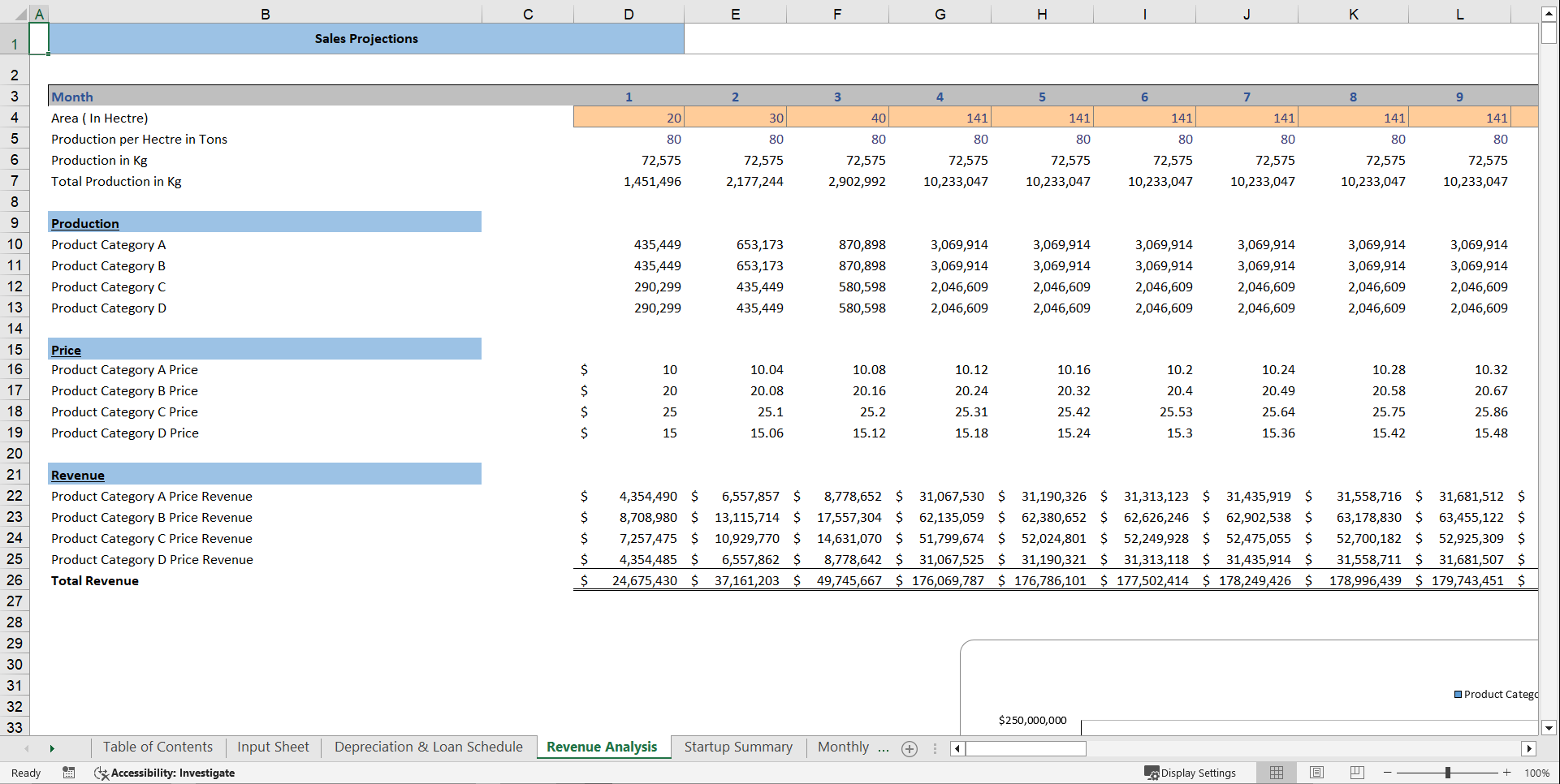Open the Input Sheet tab
Screen dimensions: 1560x784
tap(273, 747)
